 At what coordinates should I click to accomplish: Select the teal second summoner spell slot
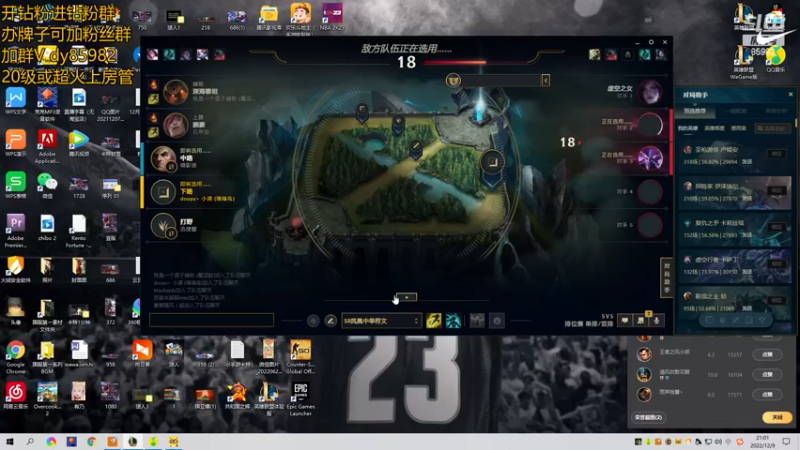tap(453, 320)
